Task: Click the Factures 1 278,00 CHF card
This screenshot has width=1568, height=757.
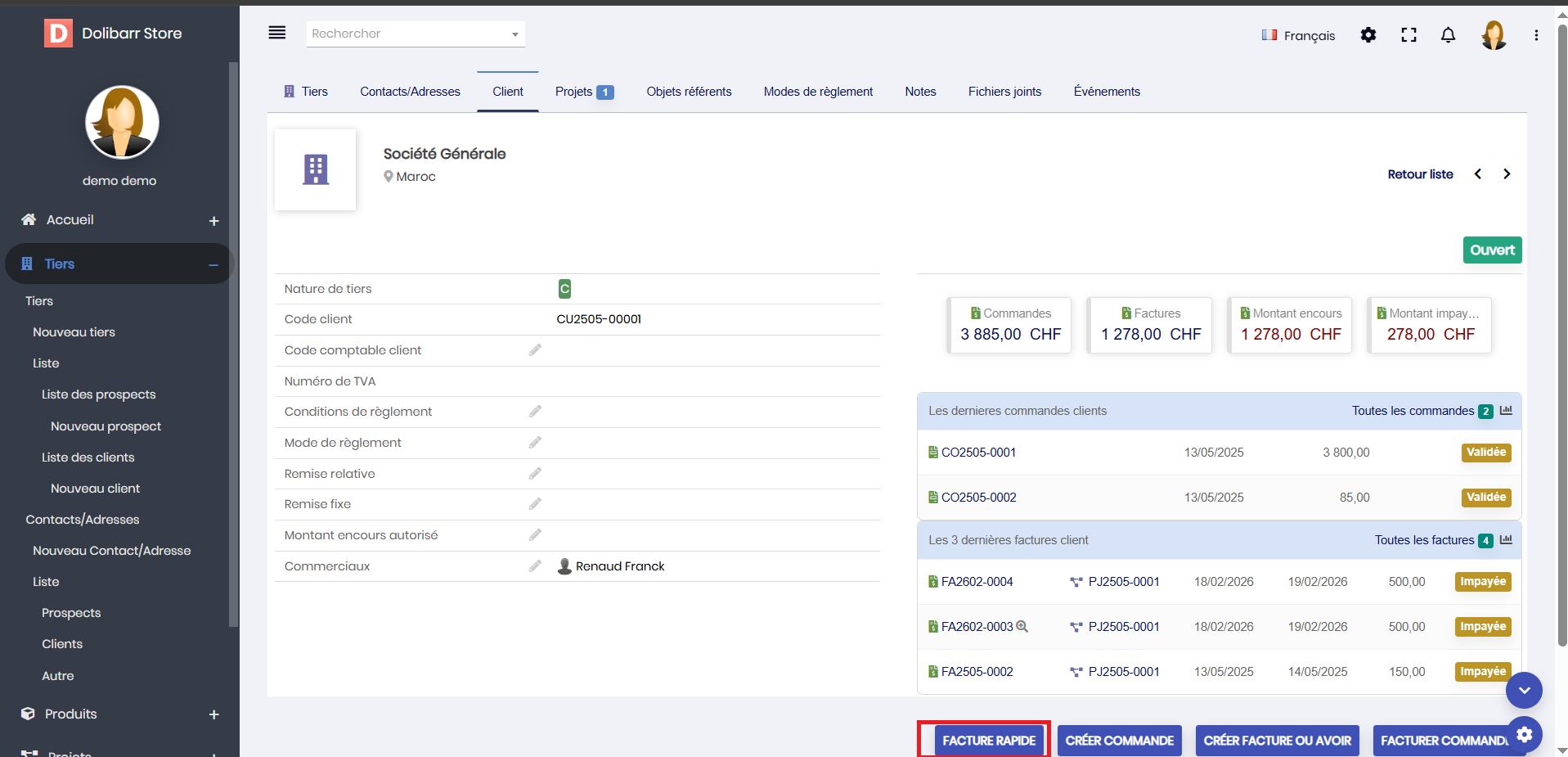Action: pyautogui.click(x=1150, y=325)
